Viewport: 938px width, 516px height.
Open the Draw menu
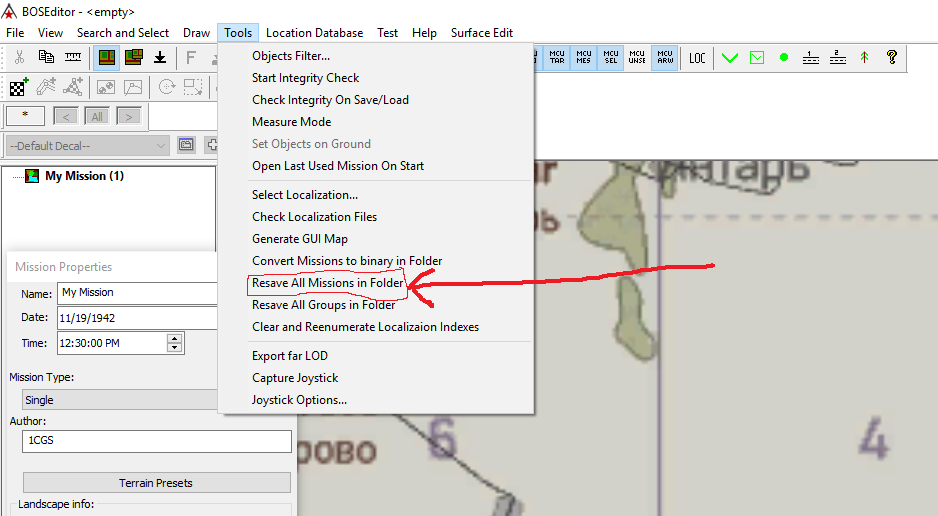click(196, 33)
